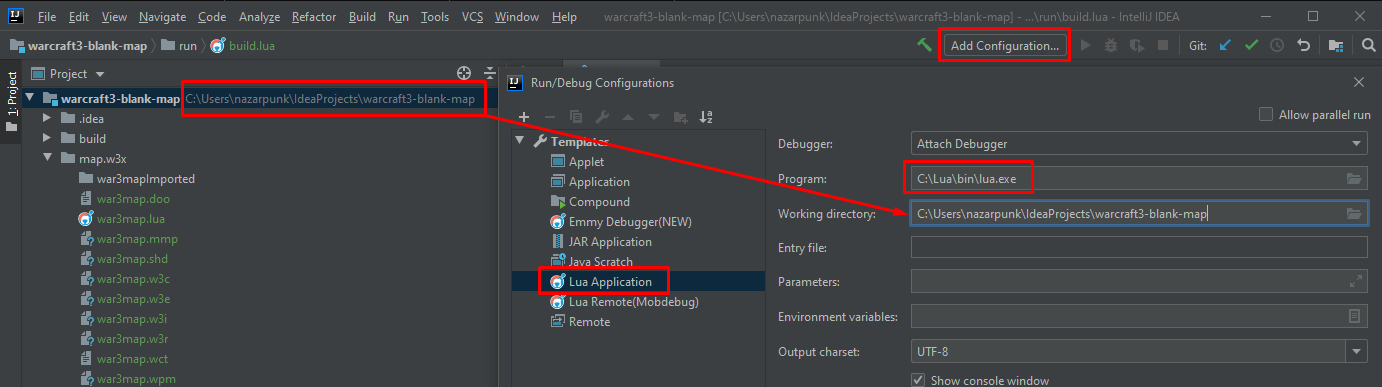The width and height of the screenshot is (1382, 387).
Task: Open the VCS menu
Action: pos(472,17)
